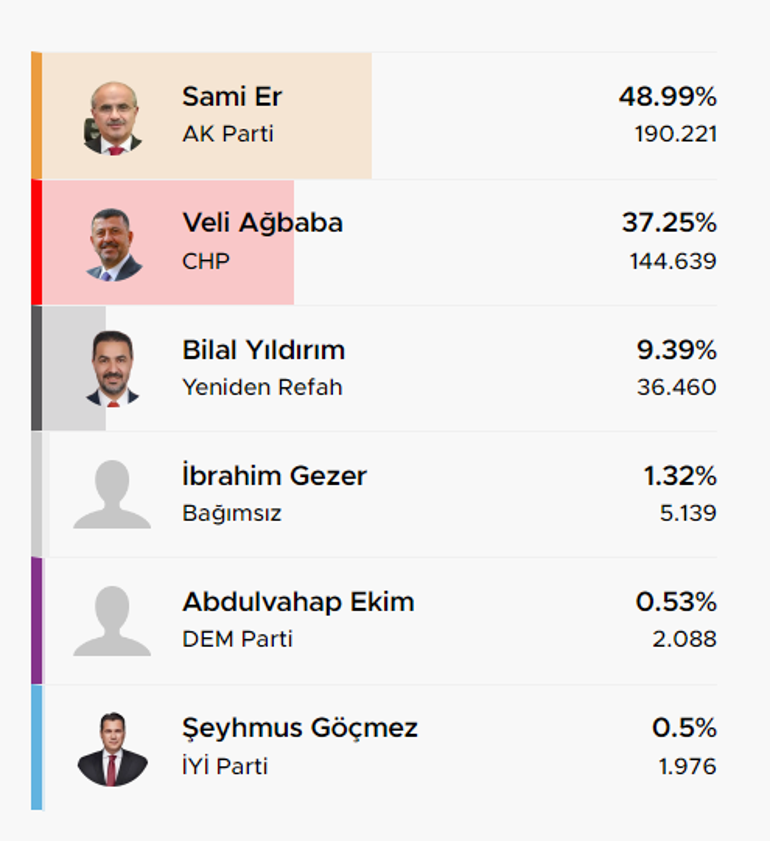770x841 pixels.
Task: Click the 144.639 vote count
Action: click(x=673, y=261)
